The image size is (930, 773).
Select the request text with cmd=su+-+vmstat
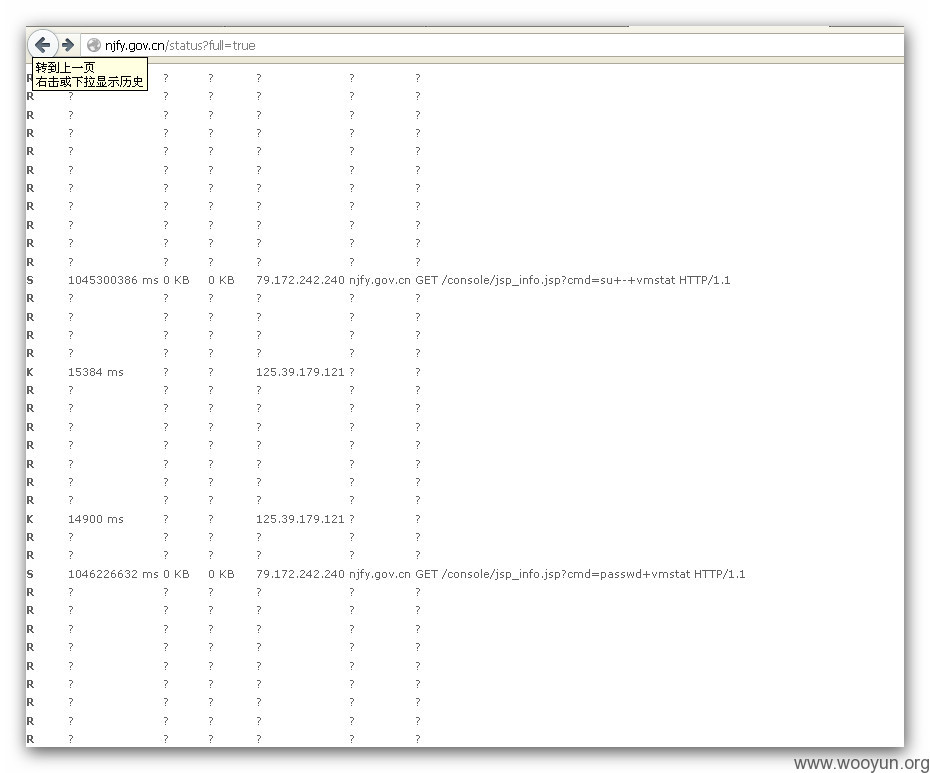coord(572,280)
